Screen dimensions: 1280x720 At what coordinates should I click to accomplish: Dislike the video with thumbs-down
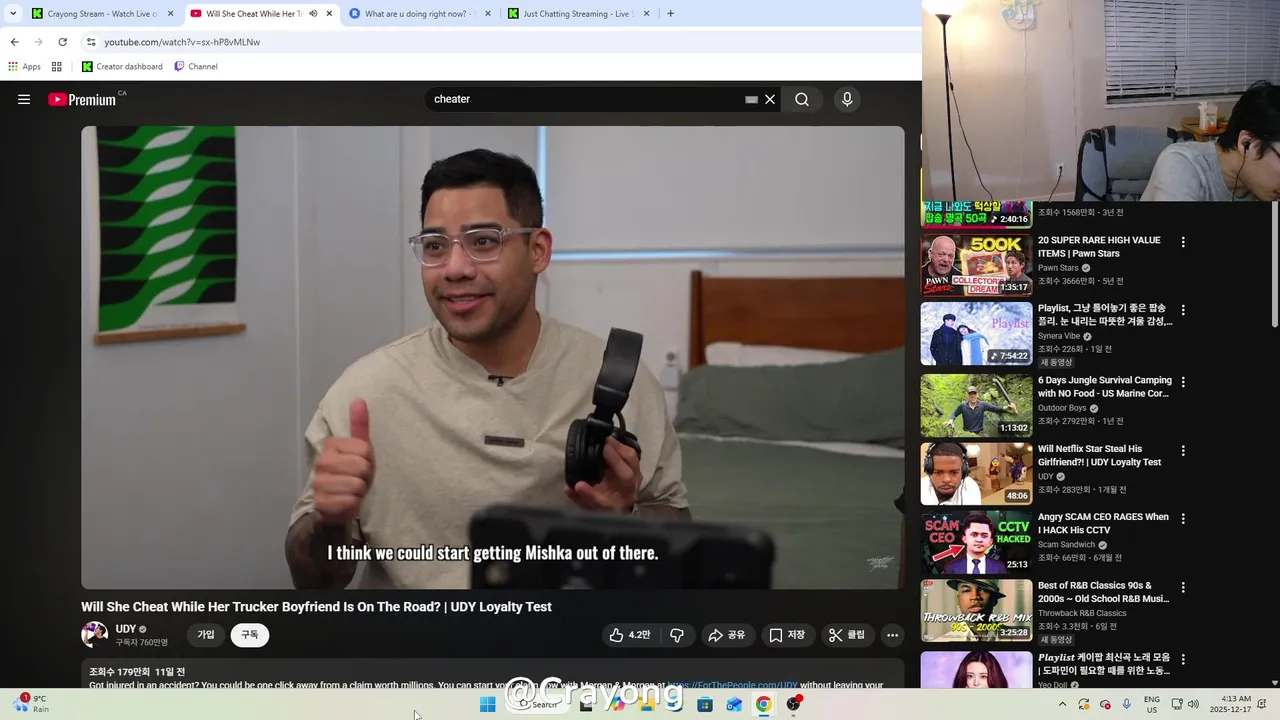(x=677, y=635)
